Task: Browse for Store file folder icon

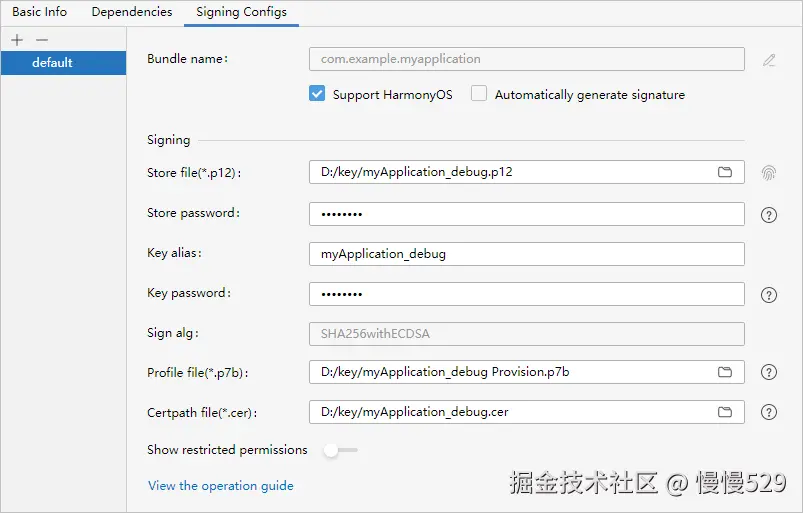Action: [x=725, y=172]
